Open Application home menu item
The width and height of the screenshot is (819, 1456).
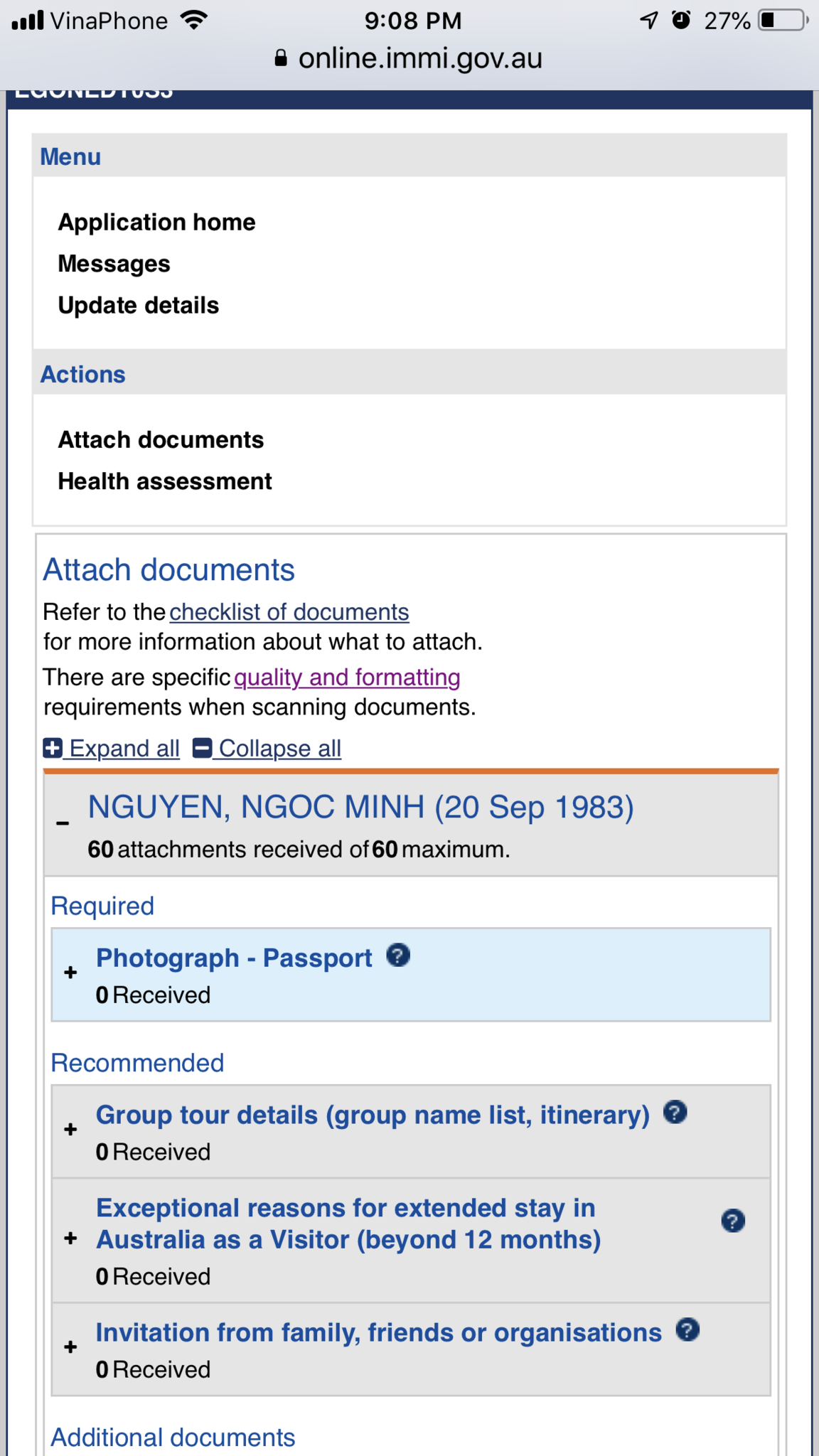click(x=156, y=223)
